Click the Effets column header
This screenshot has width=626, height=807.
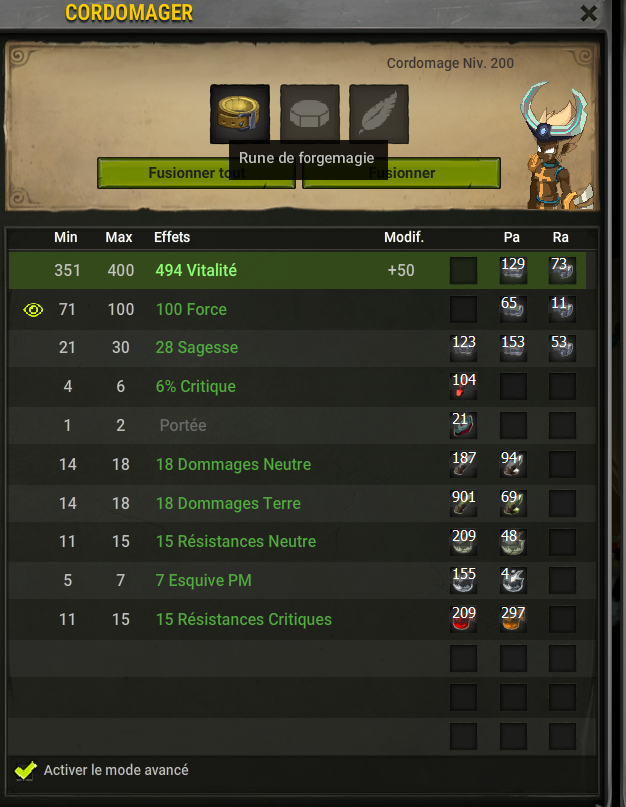[172, 237]
